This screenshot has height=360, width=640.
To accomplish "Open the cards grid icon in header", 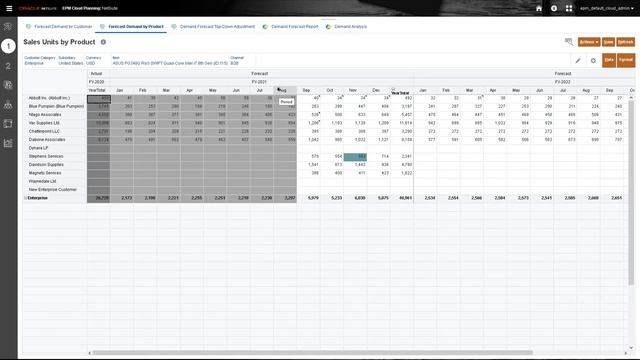I will 569,8.
